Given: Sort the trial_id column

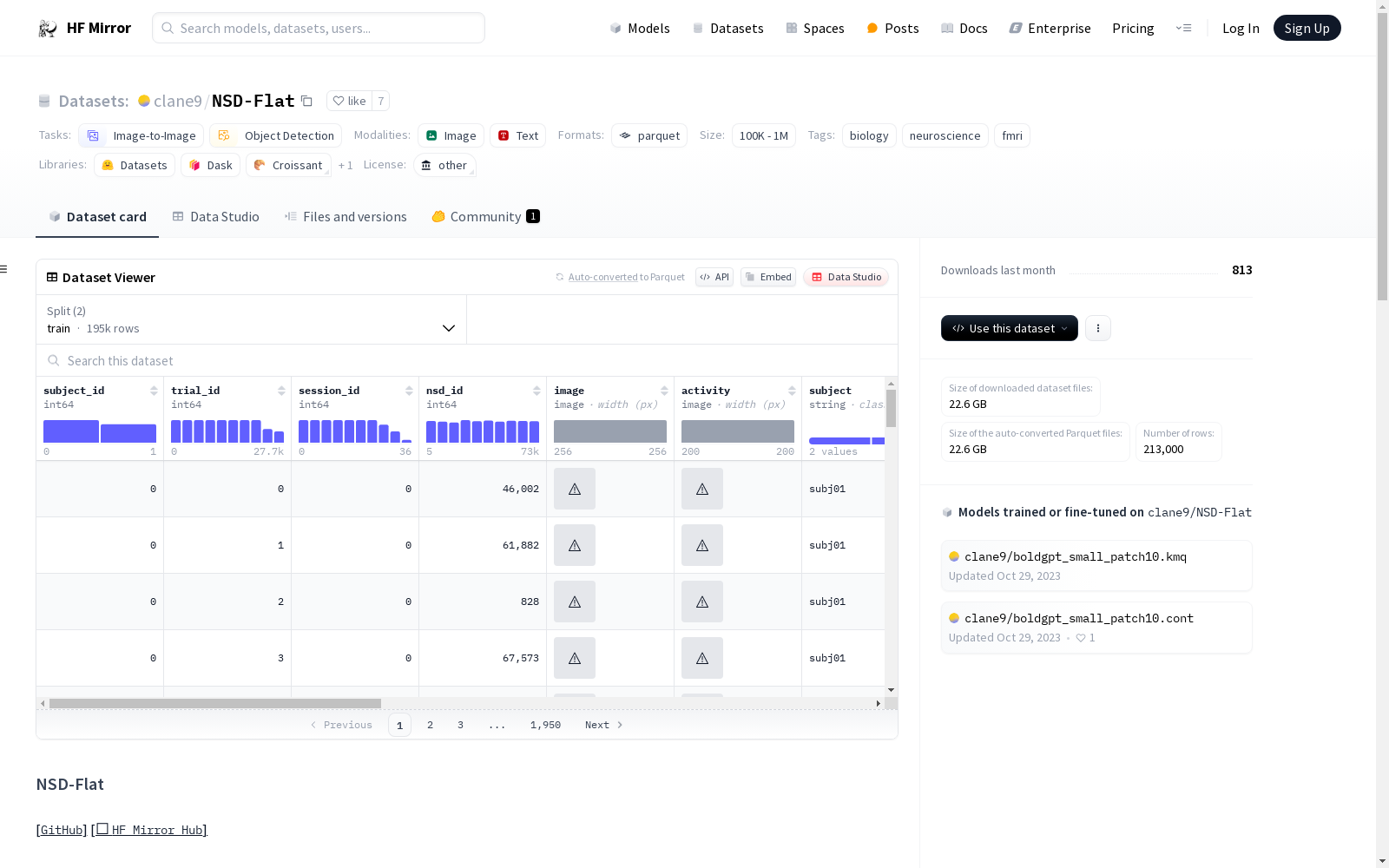Looking at the screenshot, I should pyautogui.click(x=281, y=391).
